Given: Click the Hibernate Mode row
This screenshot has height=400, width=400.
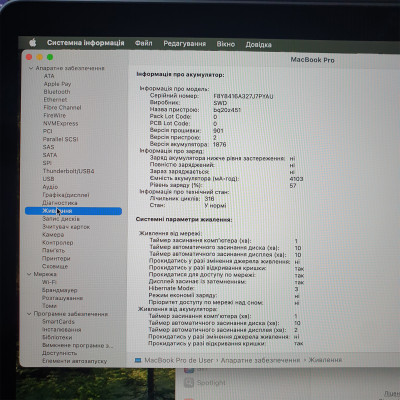Looking at the screenshot, I should (223, 289).
